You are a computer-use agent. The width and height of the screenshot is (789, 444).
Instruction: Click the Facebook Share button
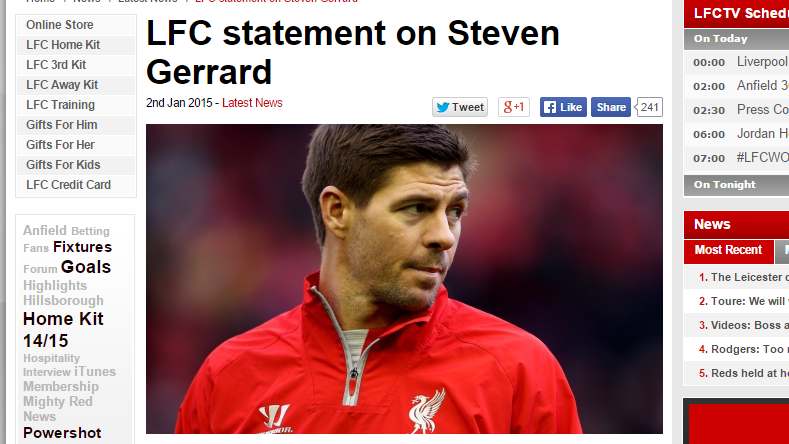(610, 107)
